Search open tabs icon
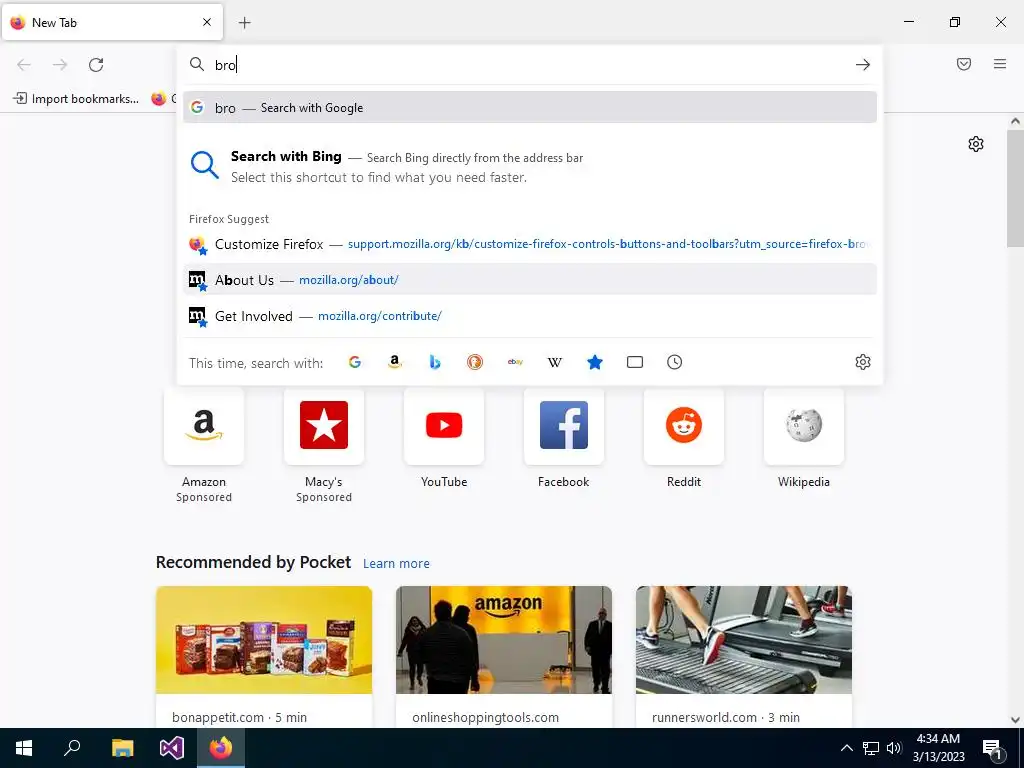This screenshot has width=1024, height=768. point(635,362)
